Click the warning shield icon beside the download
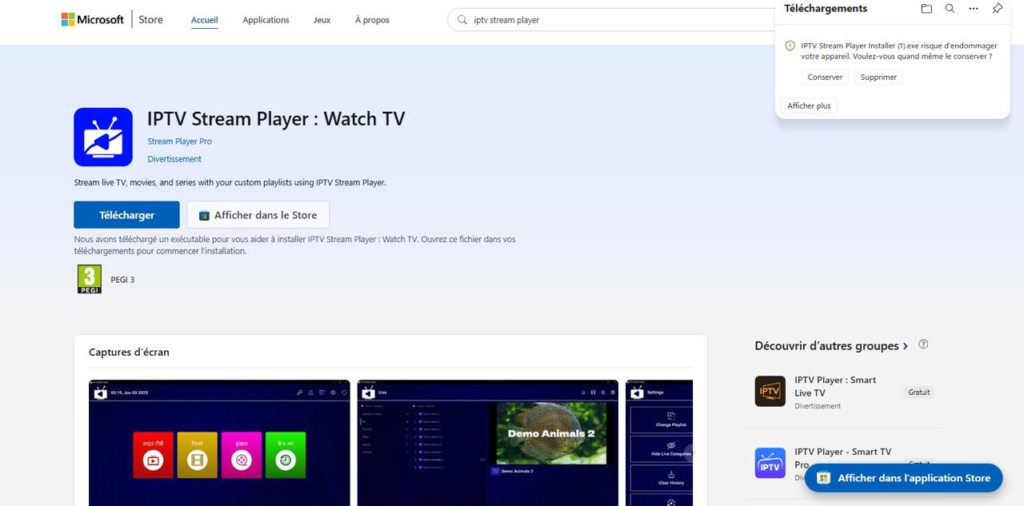Viewport: 1024px width, 506px height. click(790, 46)
